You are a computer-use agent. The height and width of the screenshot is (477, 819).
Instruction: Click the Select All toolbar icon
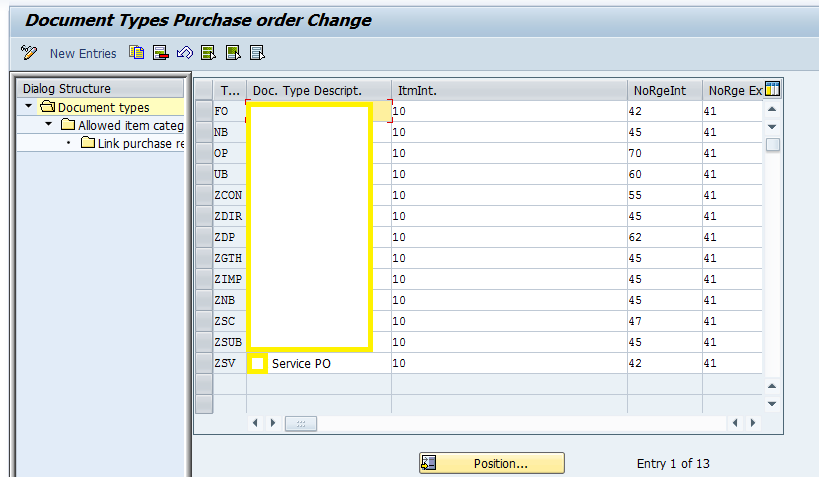[x=208, y=53]
